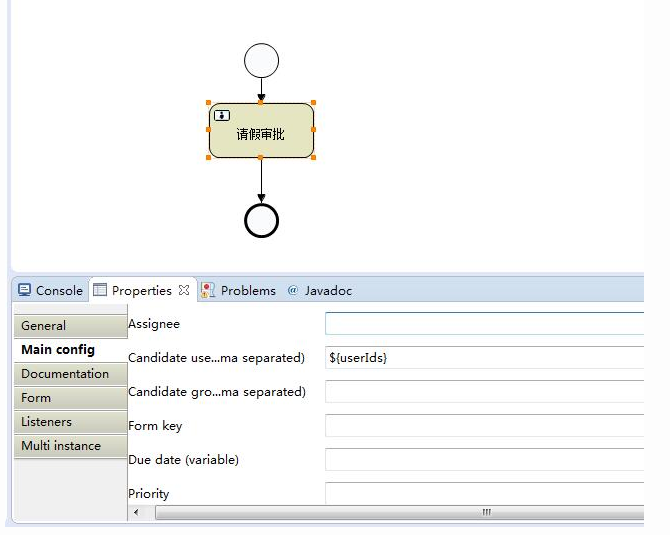
Task: Focus the Priority input field
Action: [484, 493]
